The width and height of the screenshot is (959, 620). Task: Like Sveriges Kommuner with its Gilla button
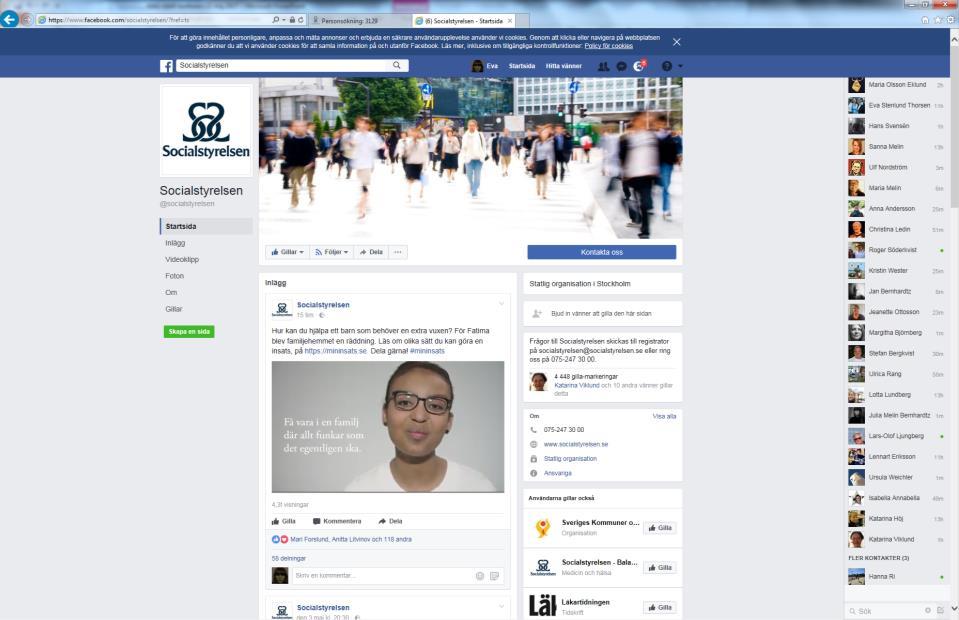[660, 528]
